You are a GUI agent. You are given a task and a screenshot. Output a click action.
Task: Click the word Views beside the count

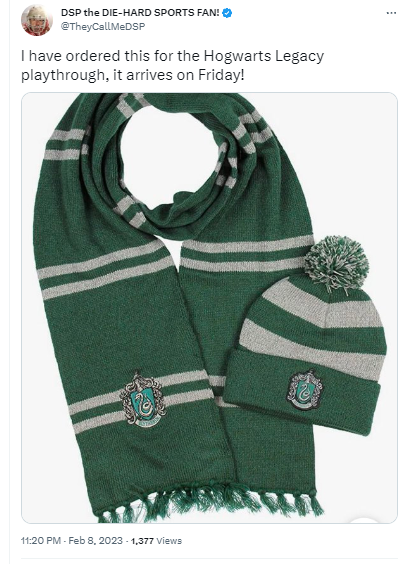point(169,541)
